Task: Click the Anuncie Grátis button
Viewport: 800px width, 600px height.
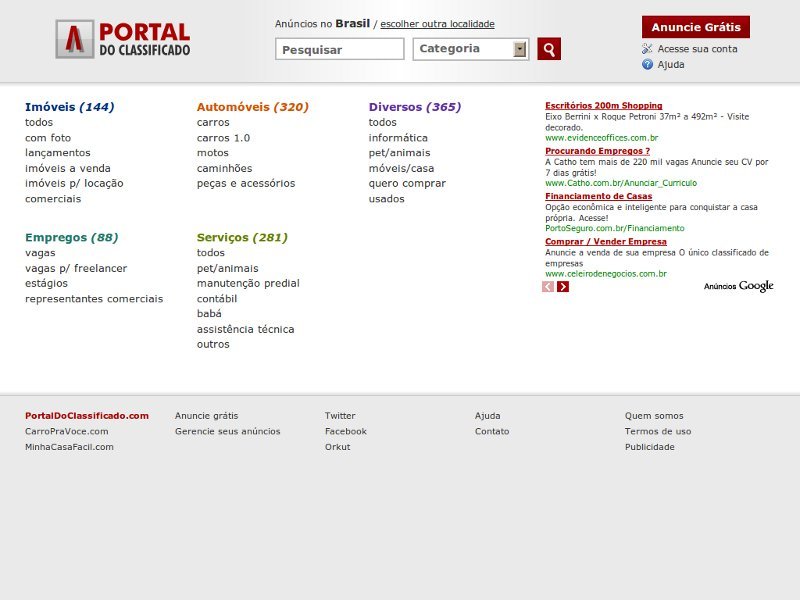Action: tap(696, 27)
